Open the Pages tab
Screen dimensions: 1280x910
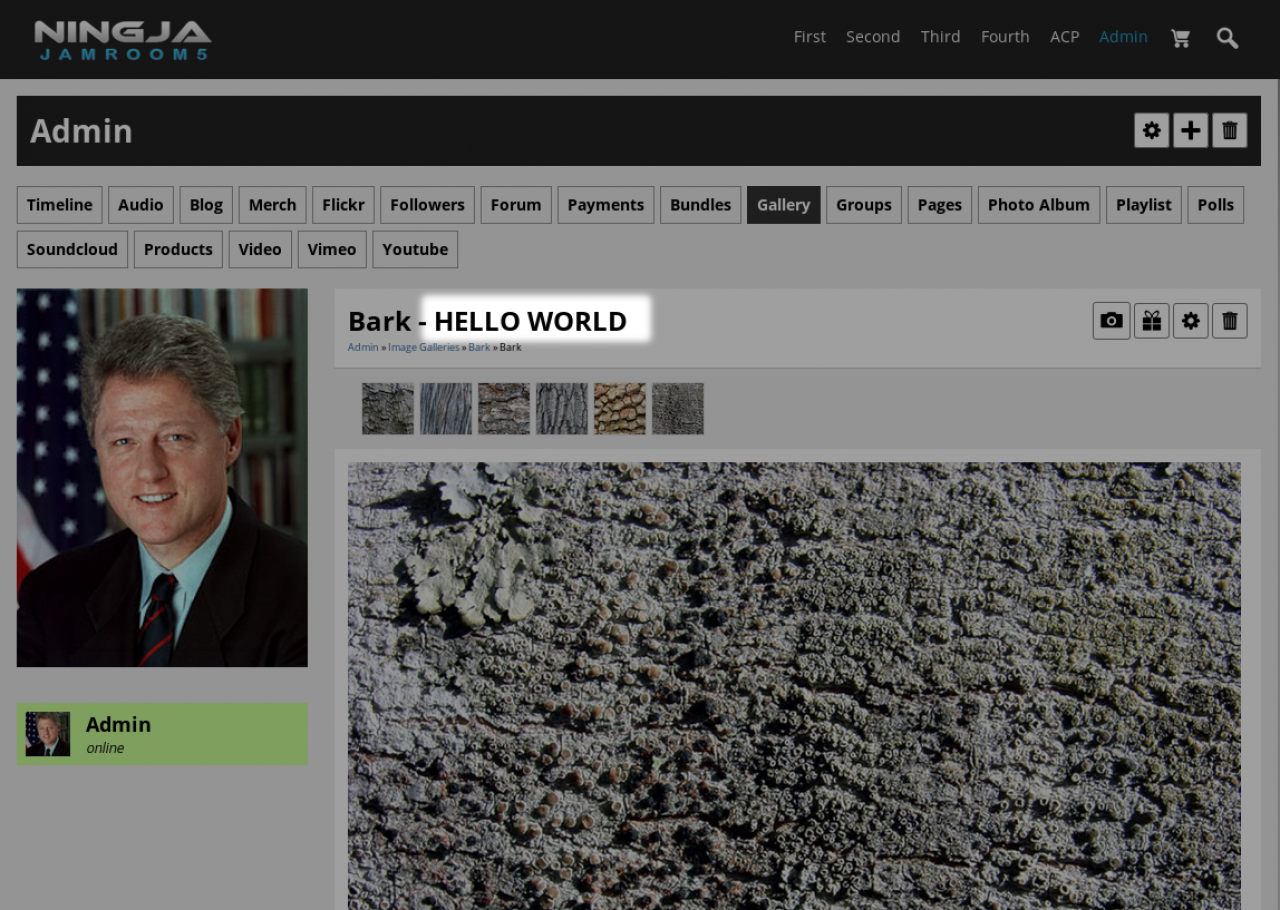(x=940, y=205)
